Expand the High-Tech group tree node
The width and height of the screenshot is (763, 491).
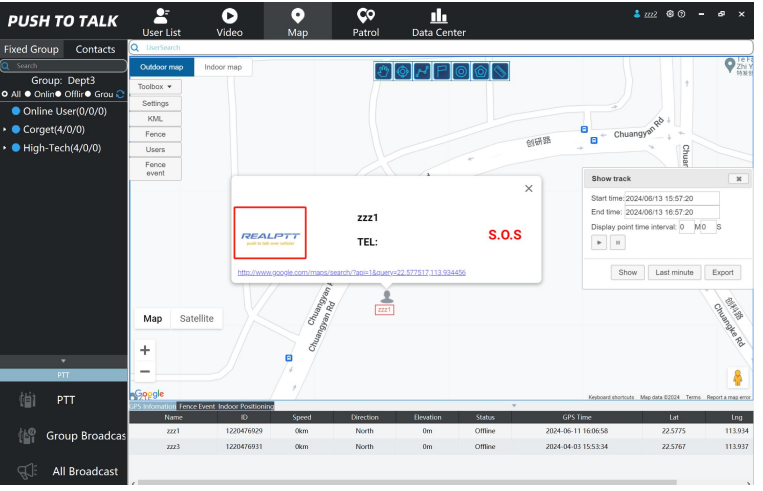tap(5, 148)
